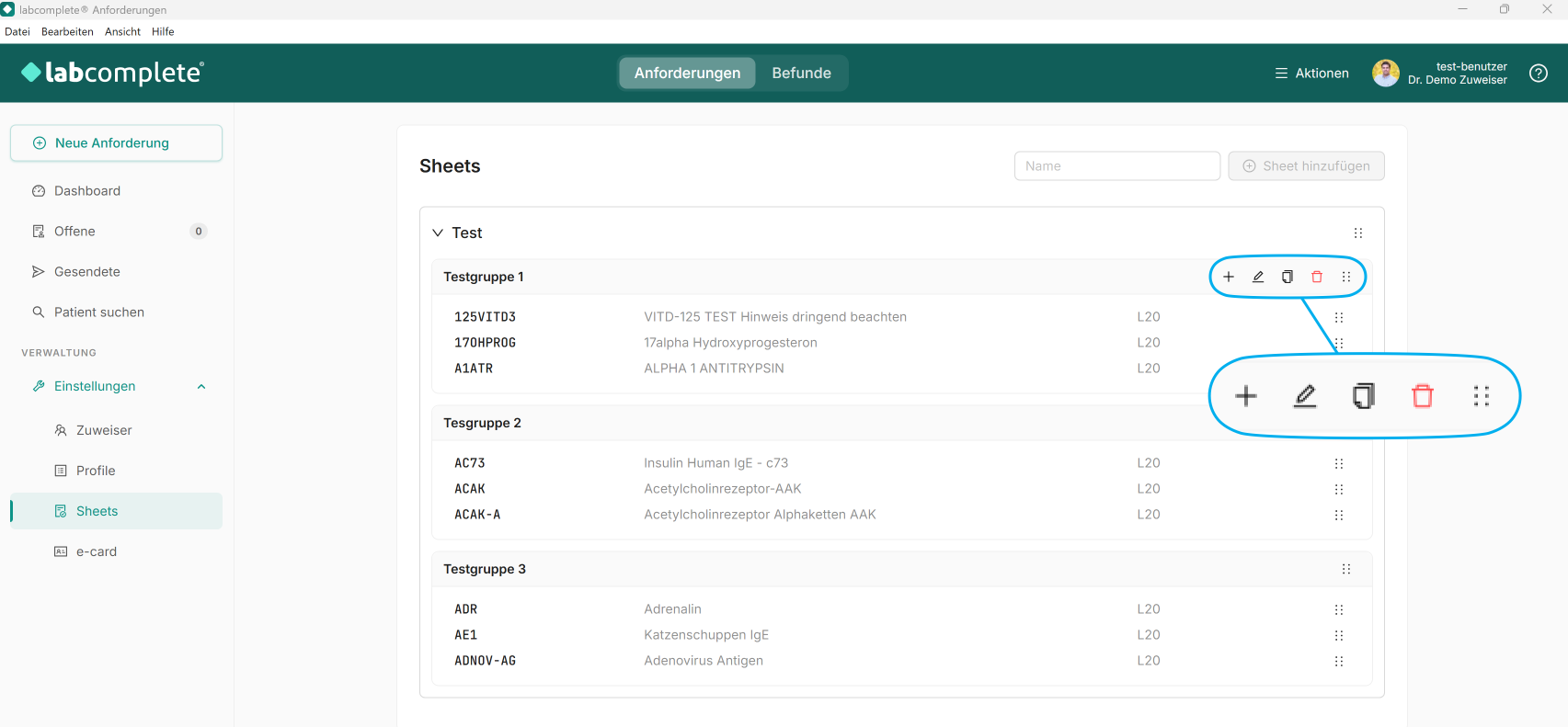Open the Hilfe menu
Image resolution: width=1568 pixels, height=727 pixels.
(x=163, y=31)
